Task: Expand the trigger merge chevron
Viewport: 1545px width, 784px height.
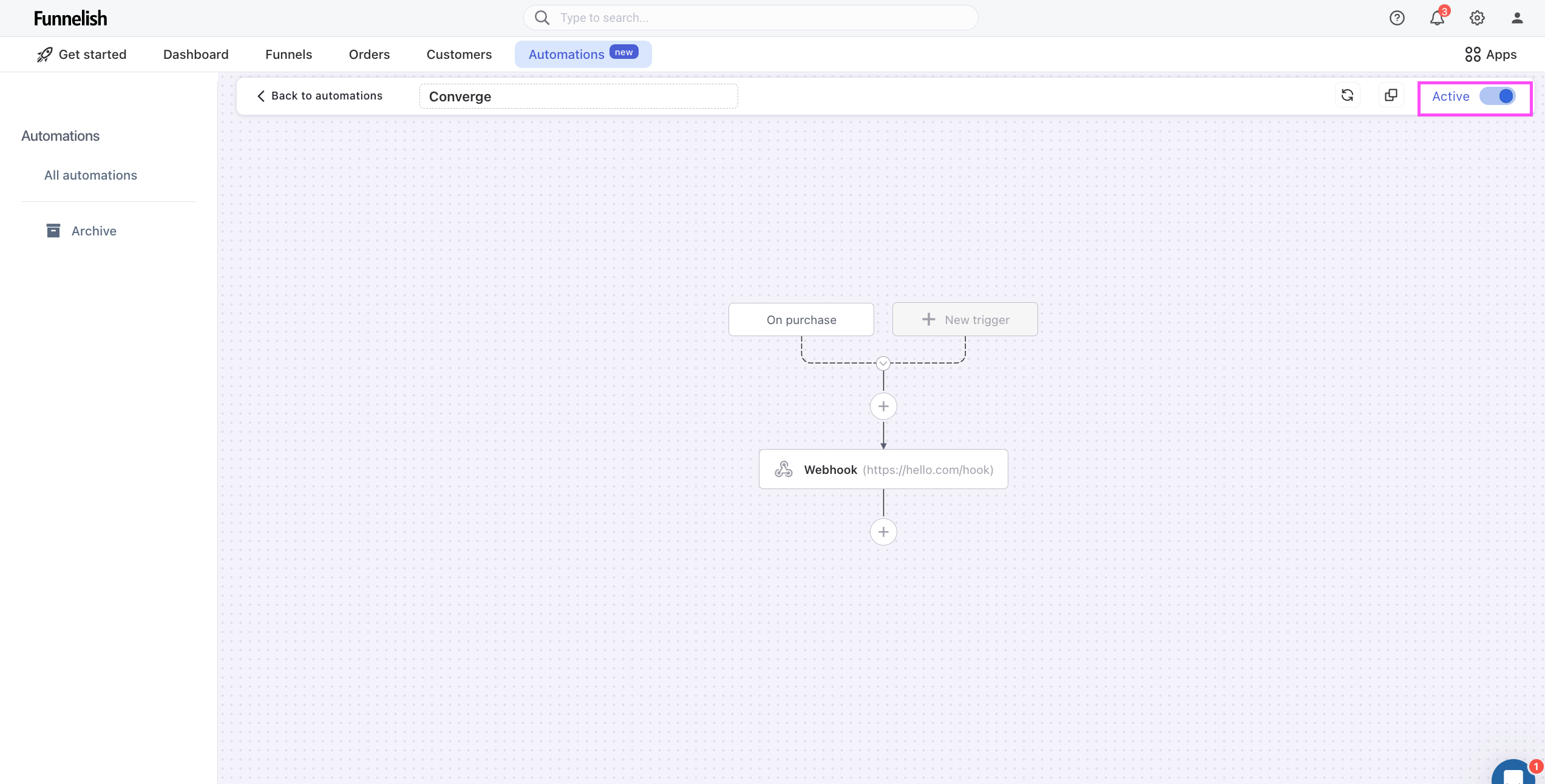Action: (883, 363)
